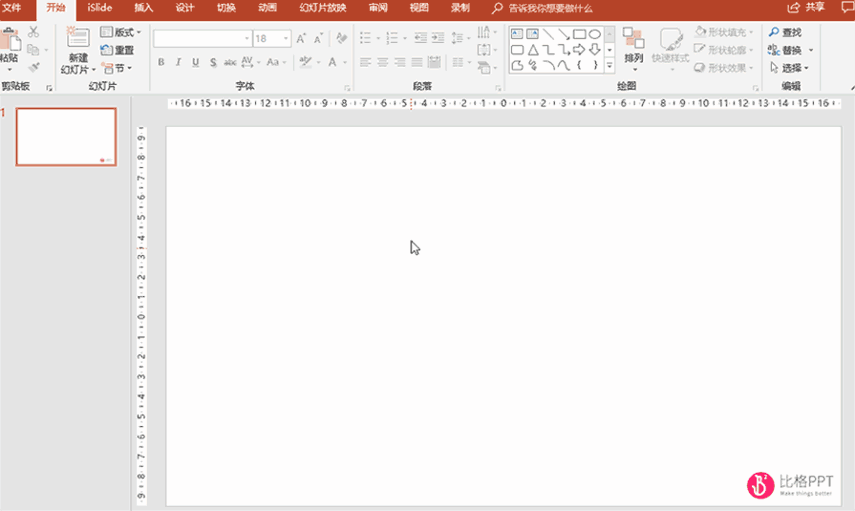The image size is (855, 511).
Task: Open the iSlide tab
Action: tap(100, 7)
